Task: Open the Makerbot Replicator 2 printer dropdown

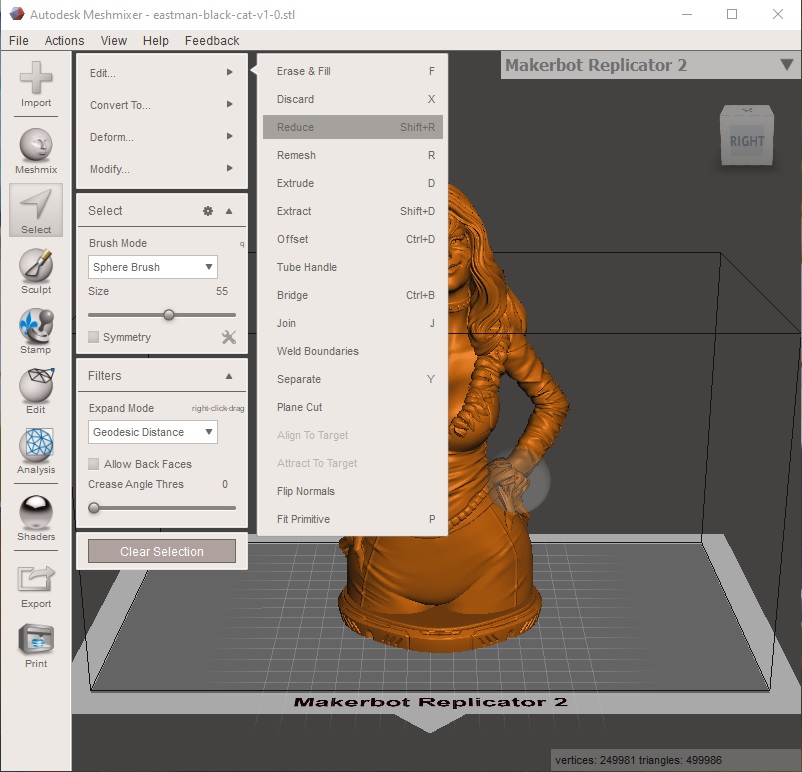Action: (x=651, y=65)
